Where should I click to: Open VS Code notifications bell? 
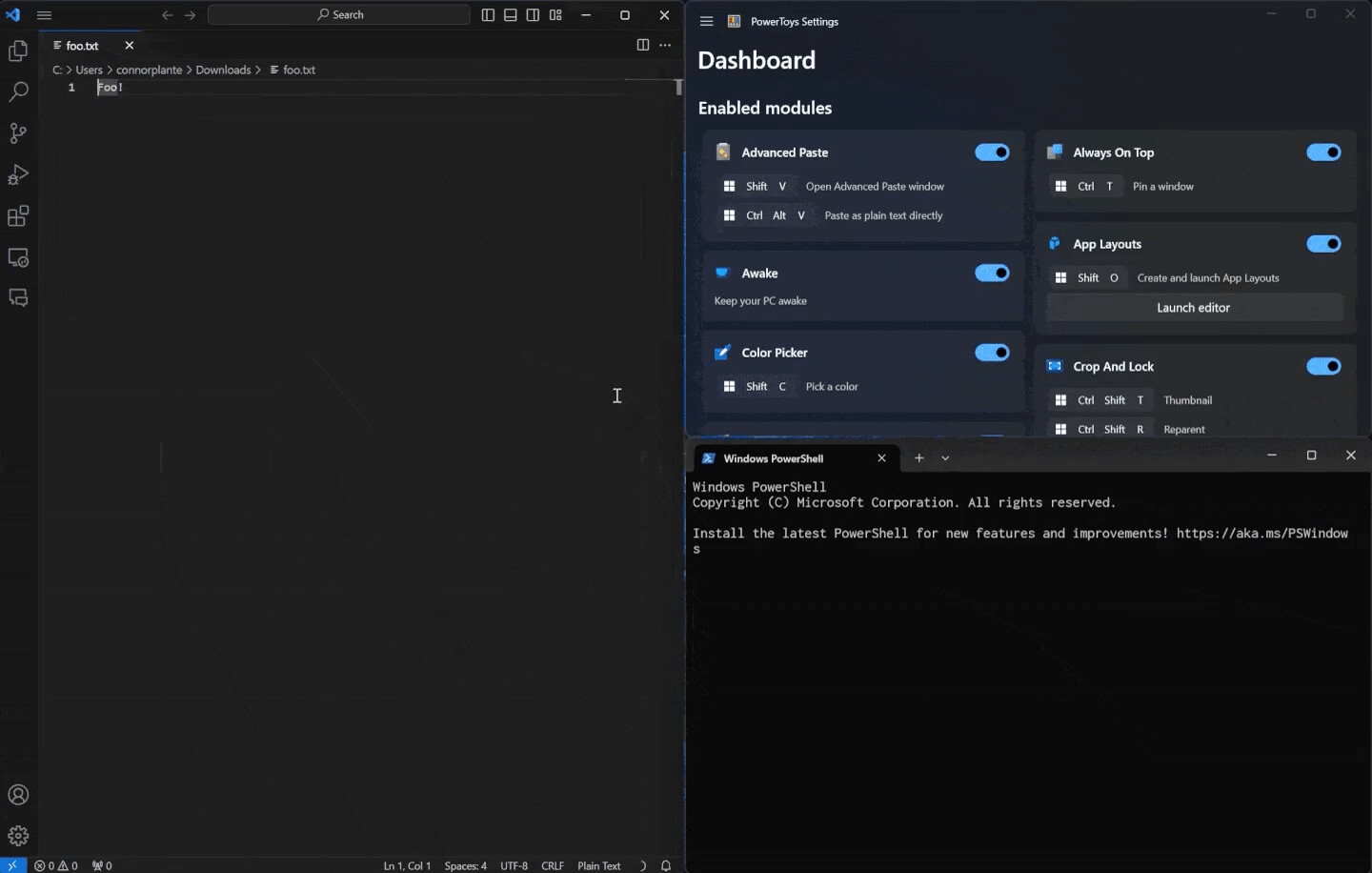(x=666, y=865)
